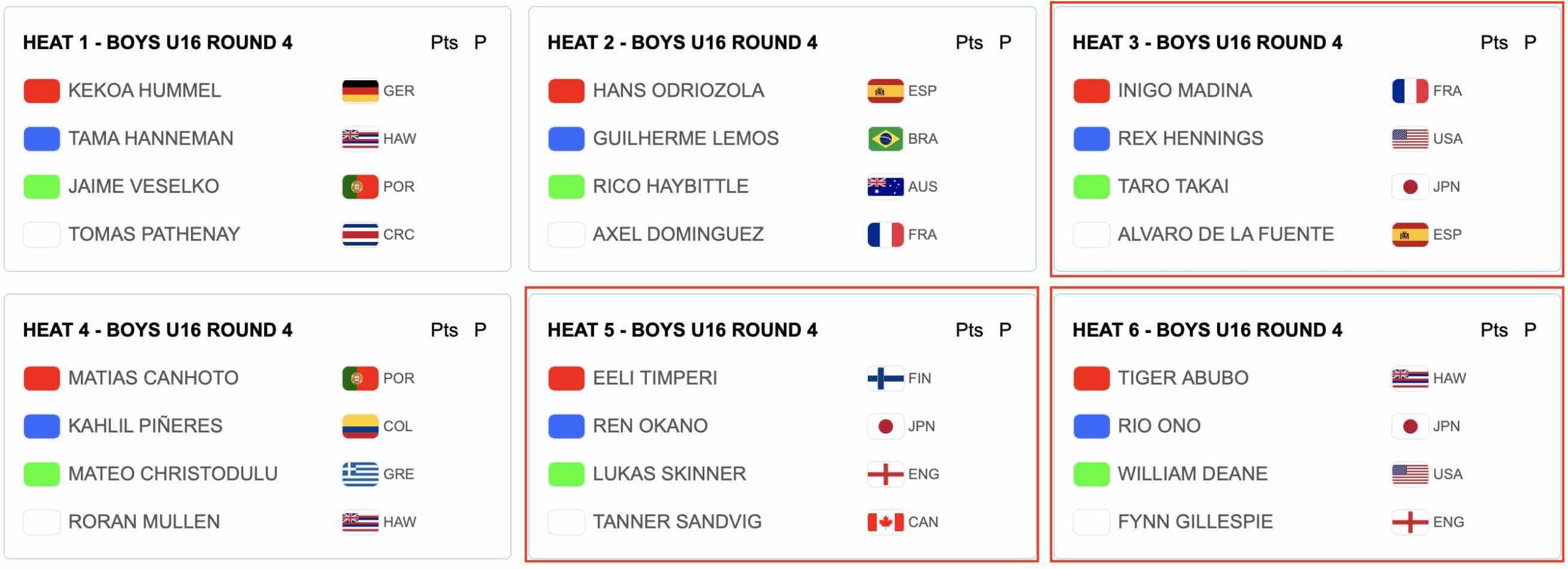Click Inigo Madina's red jersey swatch
This screenshot has width=1568, height=569.
(1091, 91)
